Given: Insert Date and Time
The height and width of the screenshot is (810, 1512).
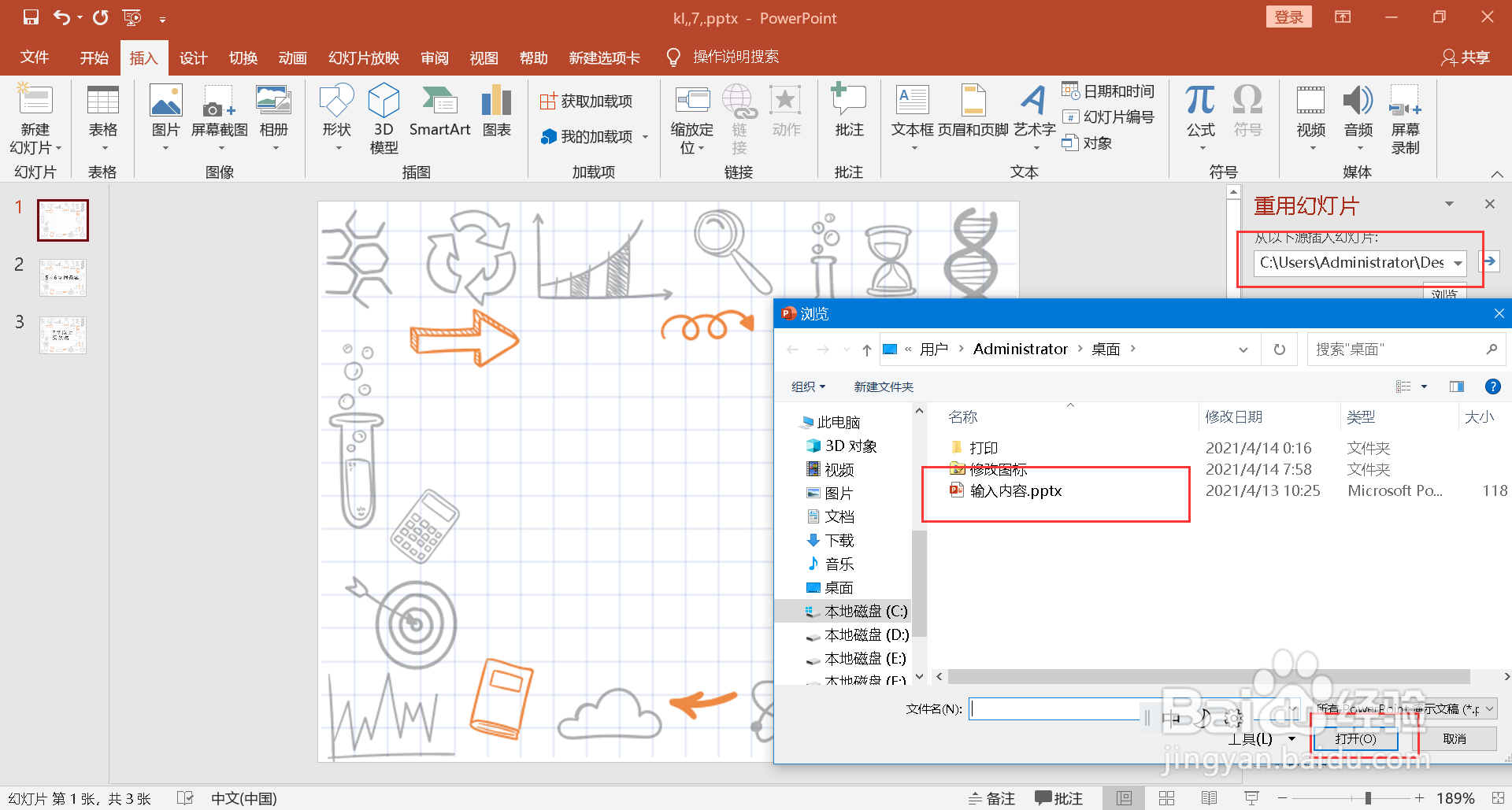Looking at the screenshot, I should 1108,91.
